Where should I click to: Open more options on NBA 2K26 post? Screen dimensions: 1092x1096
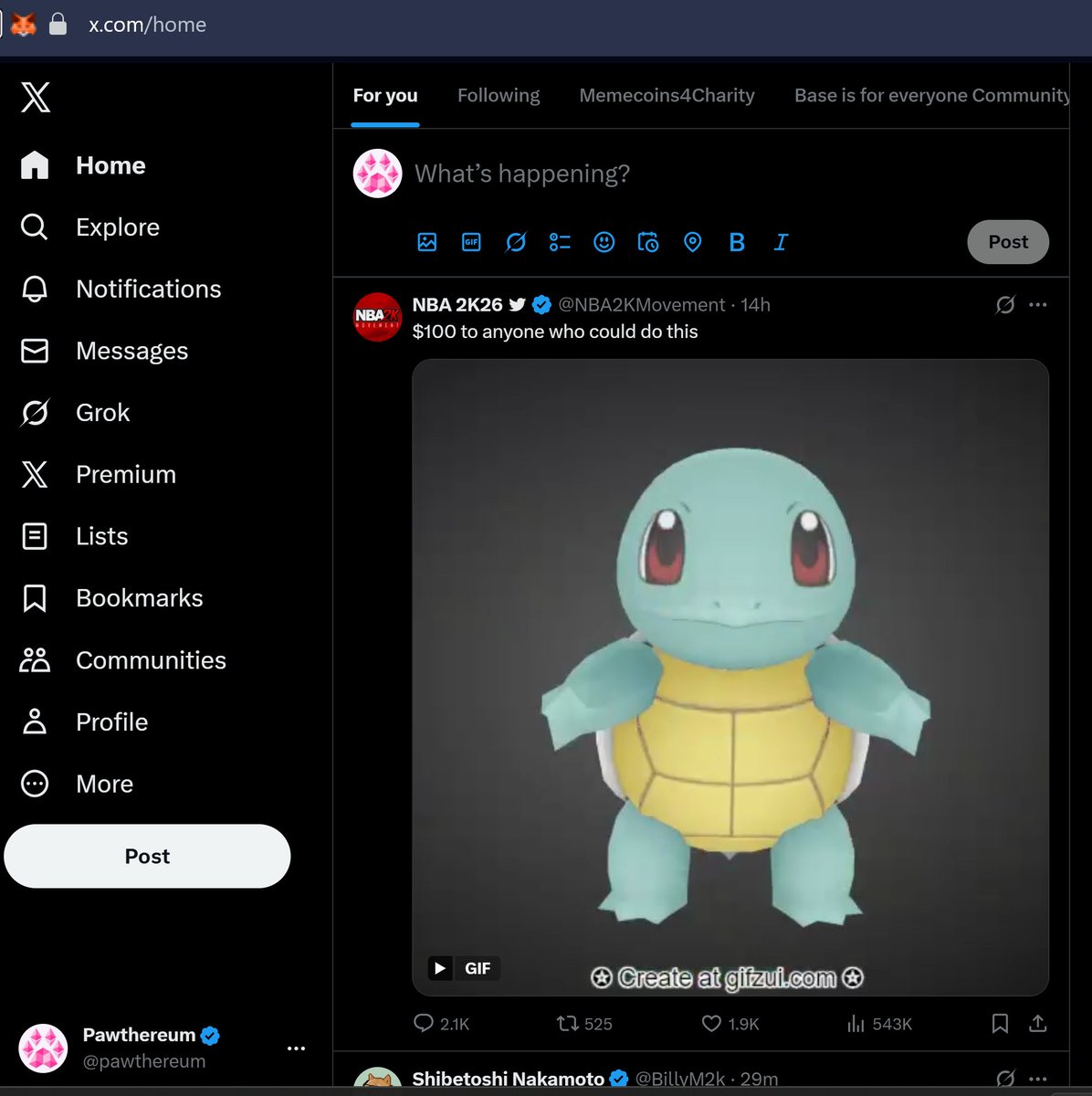(x=1038, y=305)
